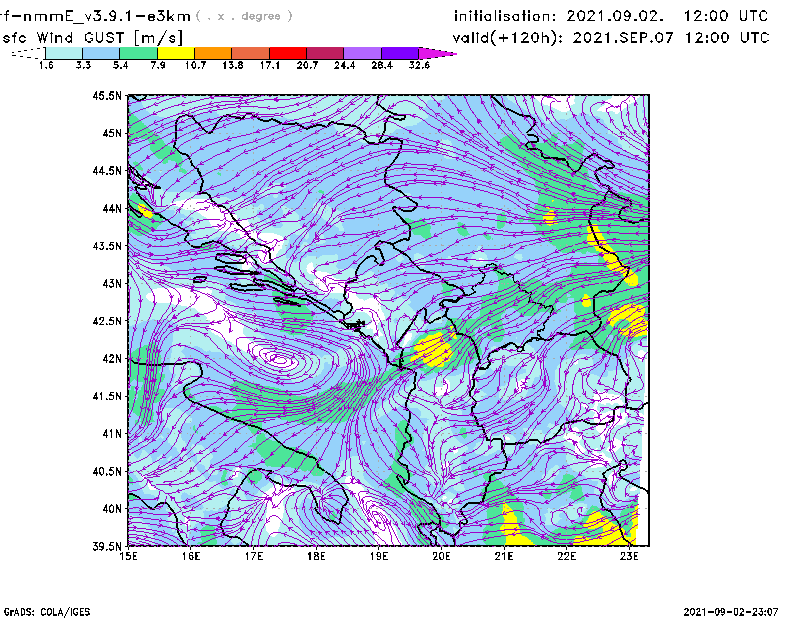Click the '44.5N' latitude label
This screenshot has height=618, width=800.
coord(108,170)
